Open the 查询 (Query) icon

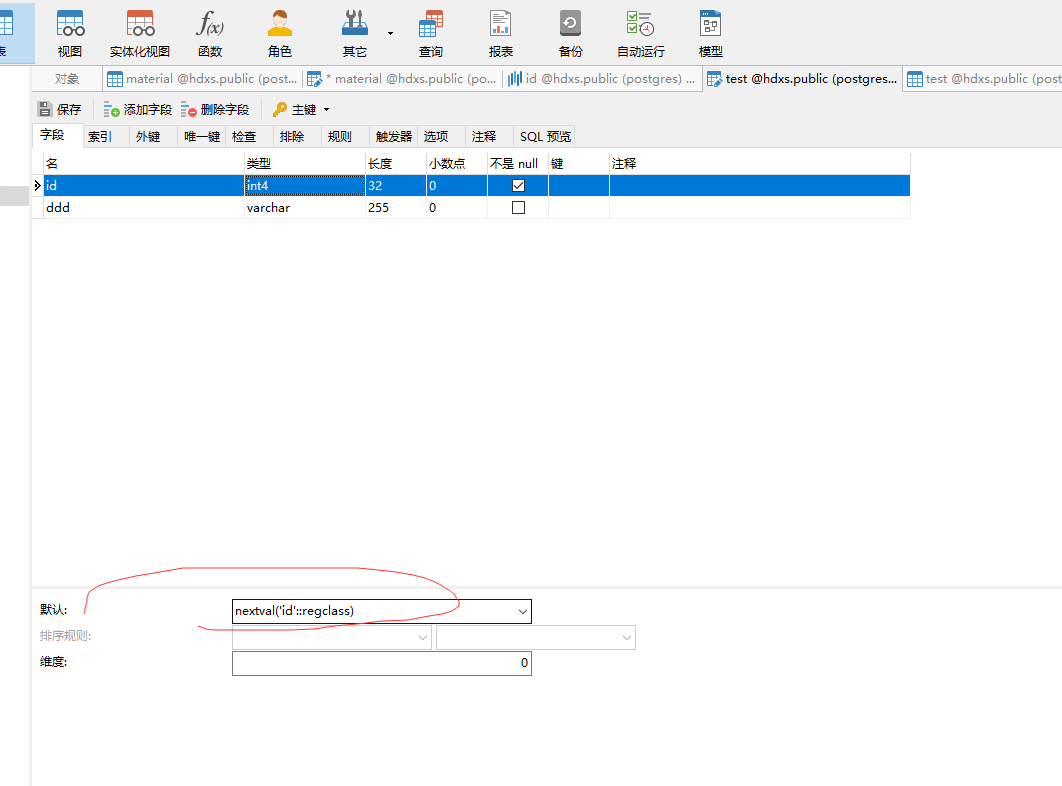[x=431, y=33]
